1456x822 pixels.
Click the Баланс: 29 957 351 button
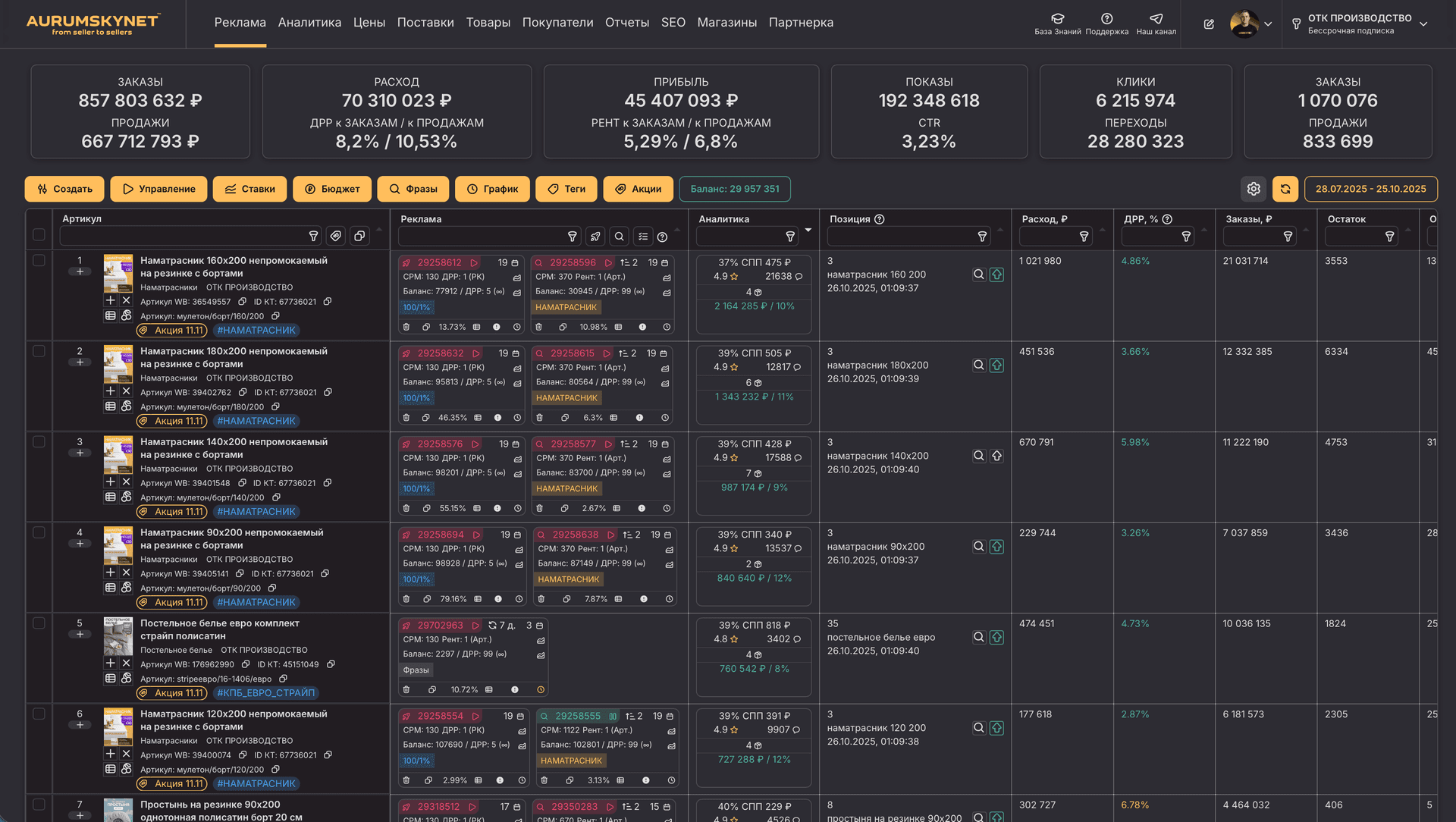pyautogui.click(x=735, y=189)
